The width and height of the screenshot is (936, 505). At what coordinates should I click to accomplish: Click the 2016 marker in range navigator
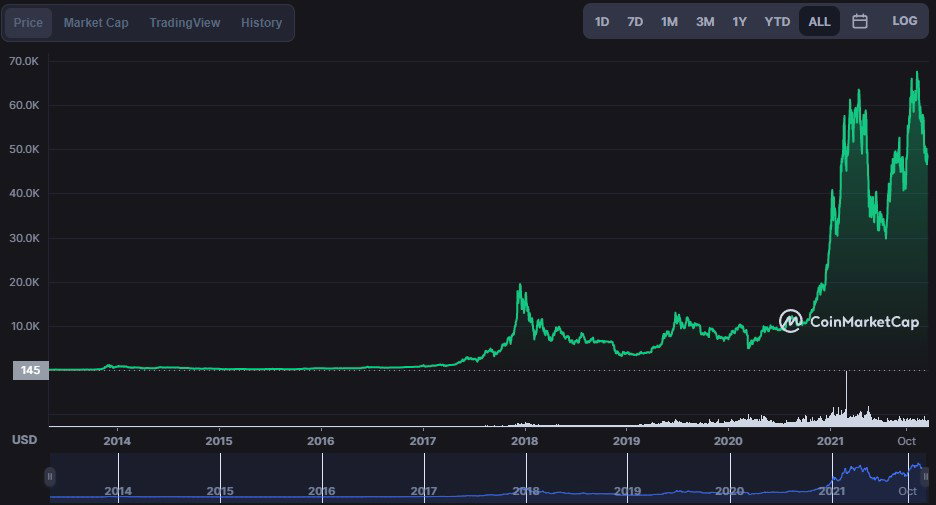pyautogui.click(x=322, y=491)
